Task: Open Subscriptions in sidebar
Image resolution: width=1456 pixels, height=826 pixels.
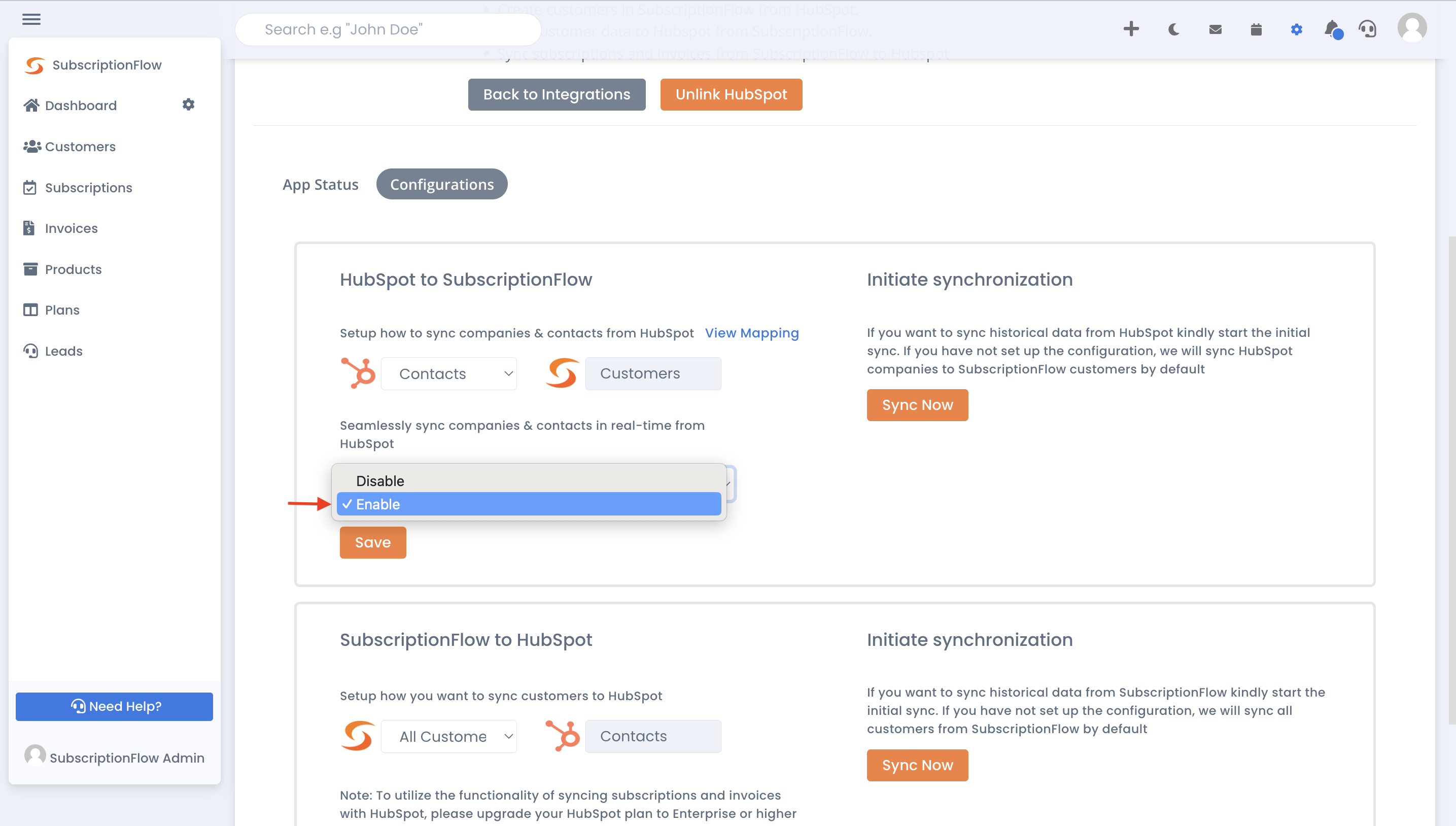Action: pyautogui.click(x=88, y=188)
